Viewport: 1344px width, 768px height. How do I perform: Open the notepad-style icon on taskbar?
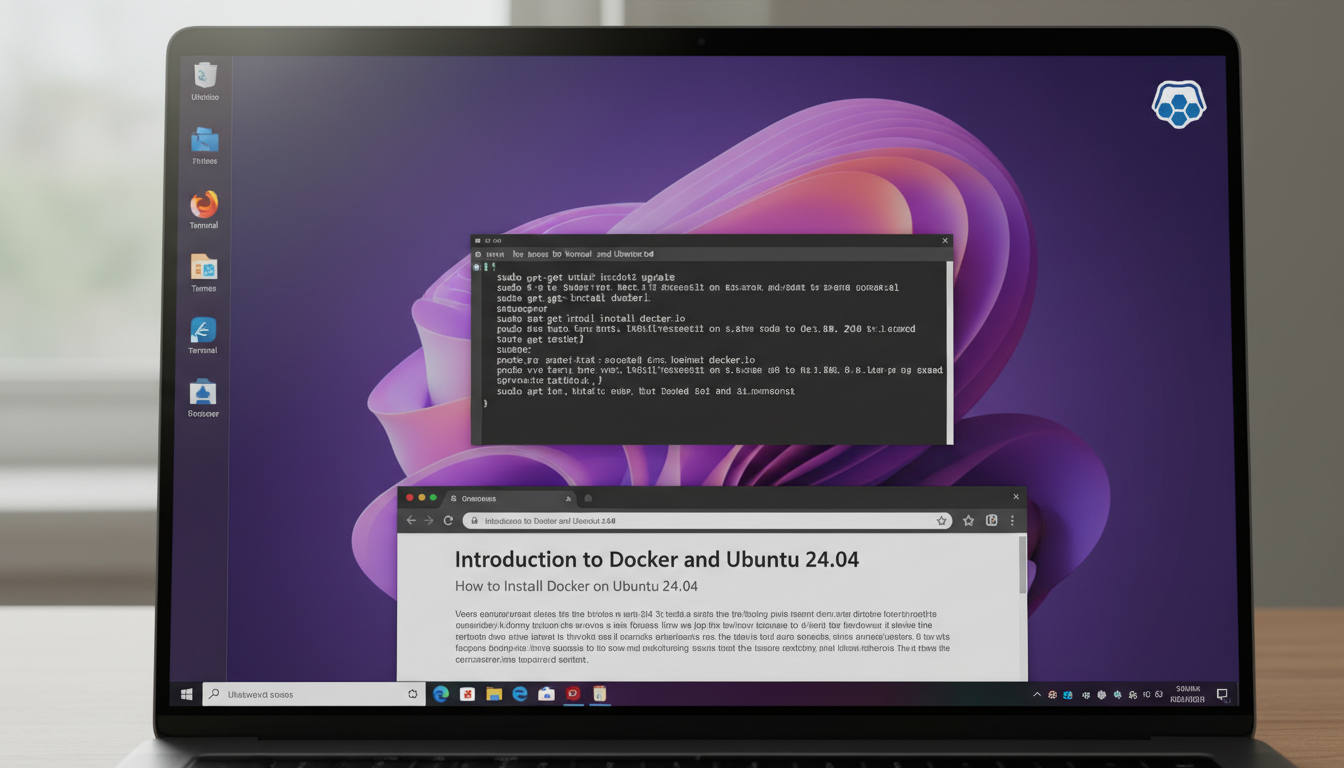pyautogui.click(x=599, y=693)
